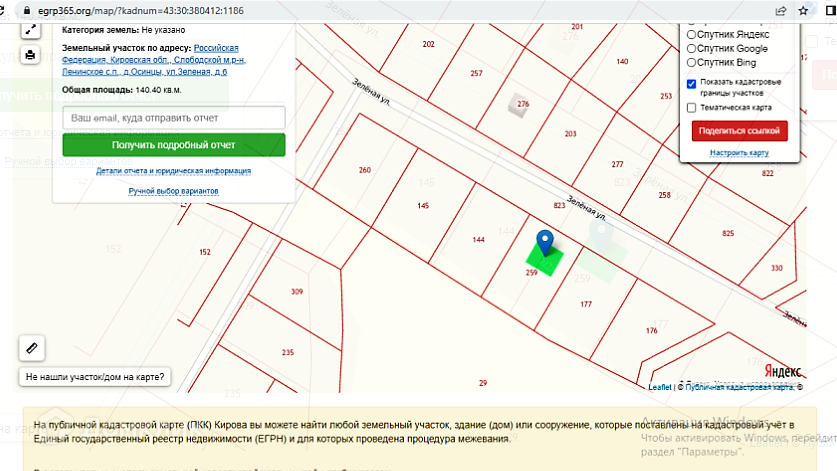This screenshot has width=837, height=471.
Task: Click the Яндекс logo on map
Action: (x=783, y=371)
